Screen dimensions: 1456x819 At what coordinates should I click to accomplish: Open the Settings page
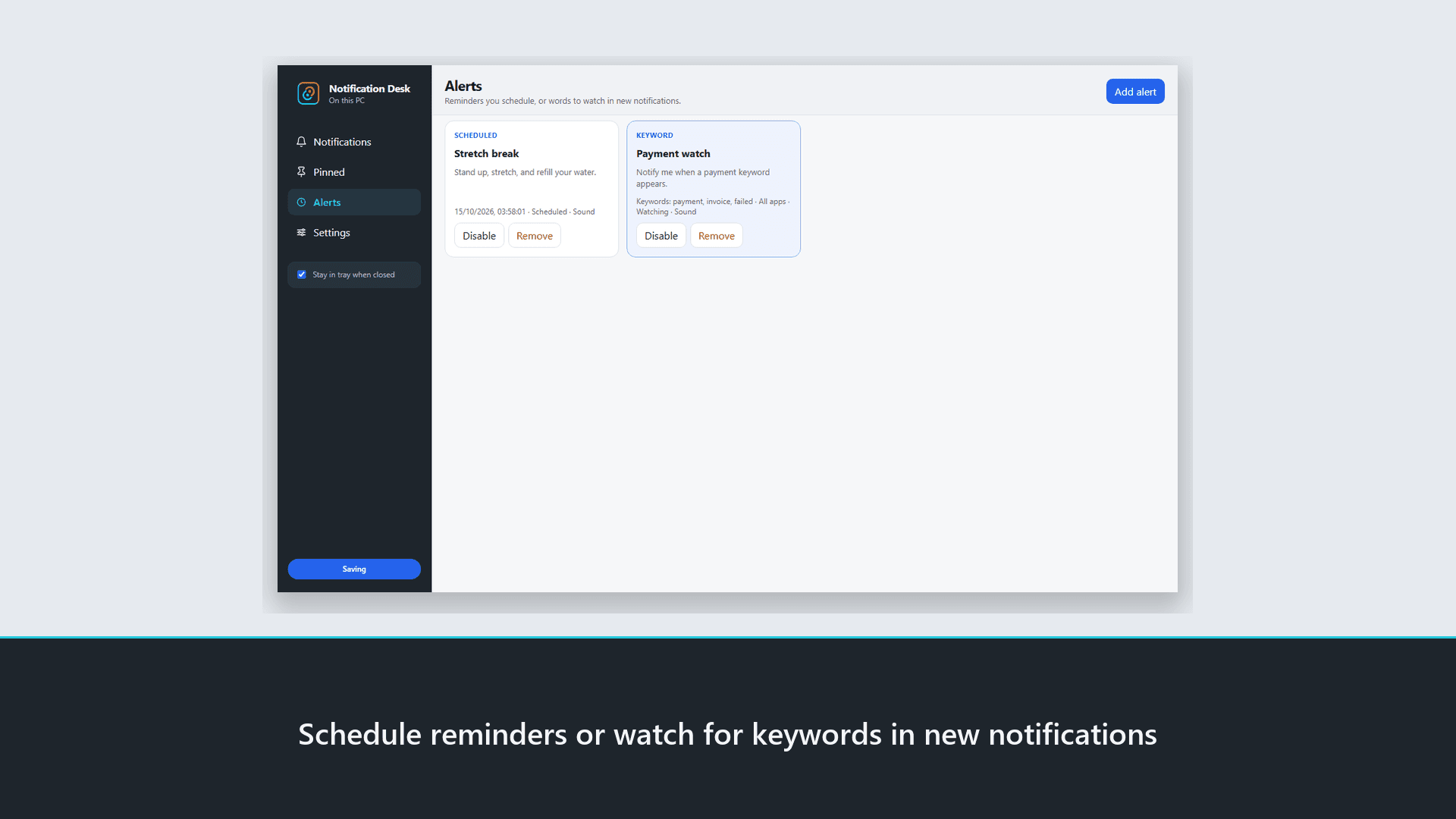[354, 233]
